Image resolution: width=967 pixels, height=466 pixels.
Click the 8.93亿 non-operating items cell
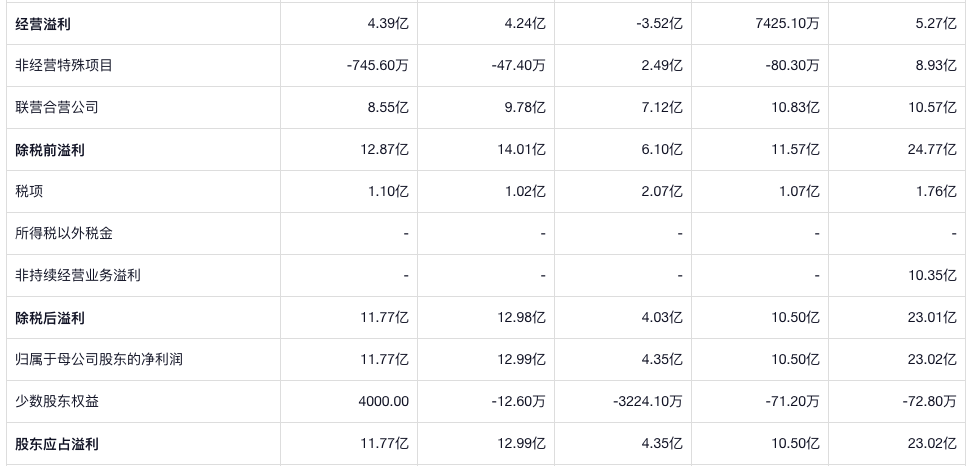(x=938, y=66)
